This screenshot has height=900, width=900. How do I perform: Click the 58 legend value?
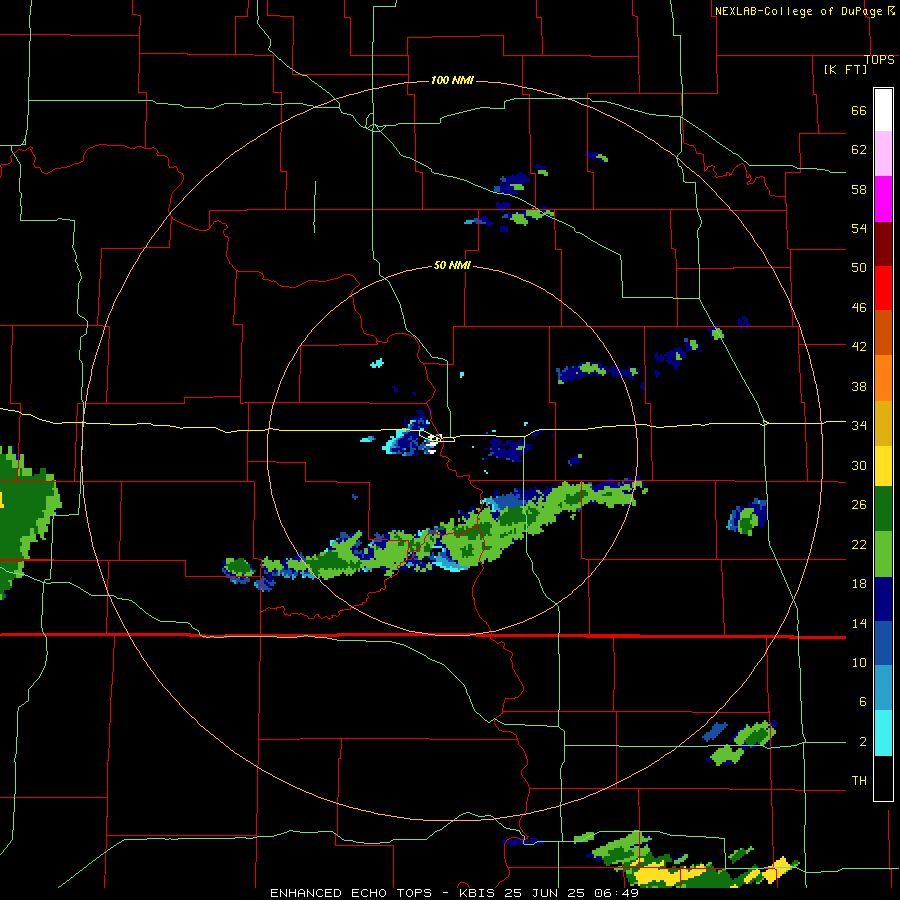coord(859,189)
